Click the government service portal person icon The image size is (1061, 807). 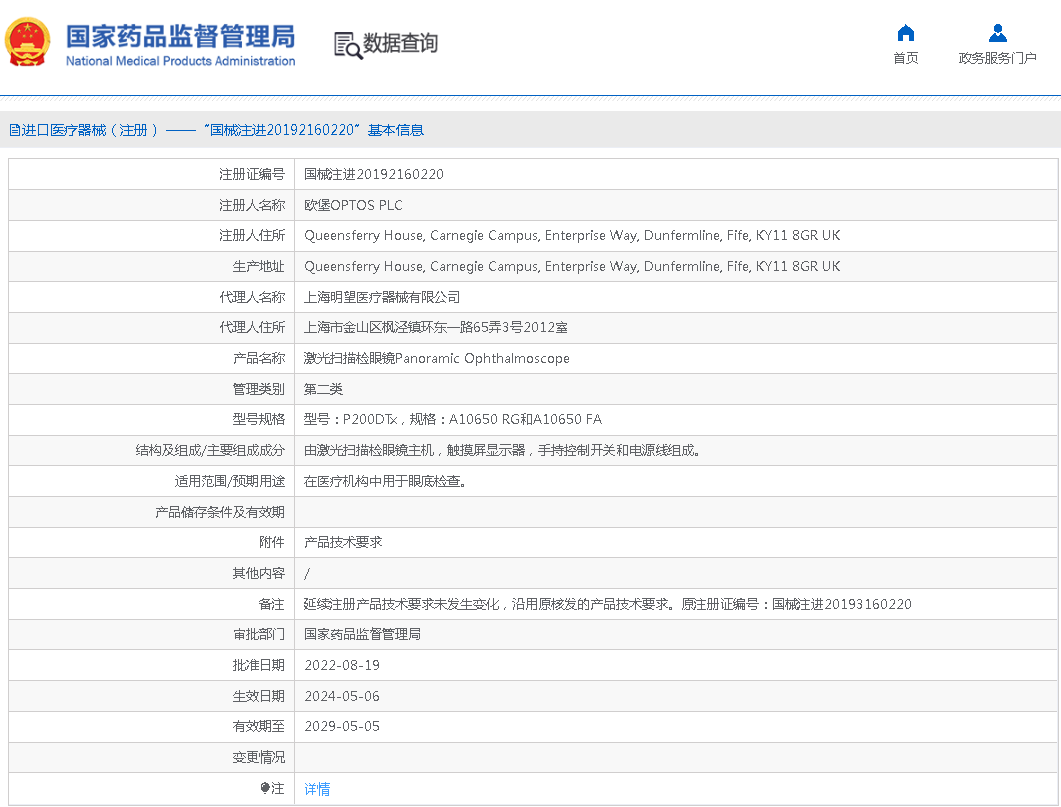pyautogui.click(x=997, y=33)
